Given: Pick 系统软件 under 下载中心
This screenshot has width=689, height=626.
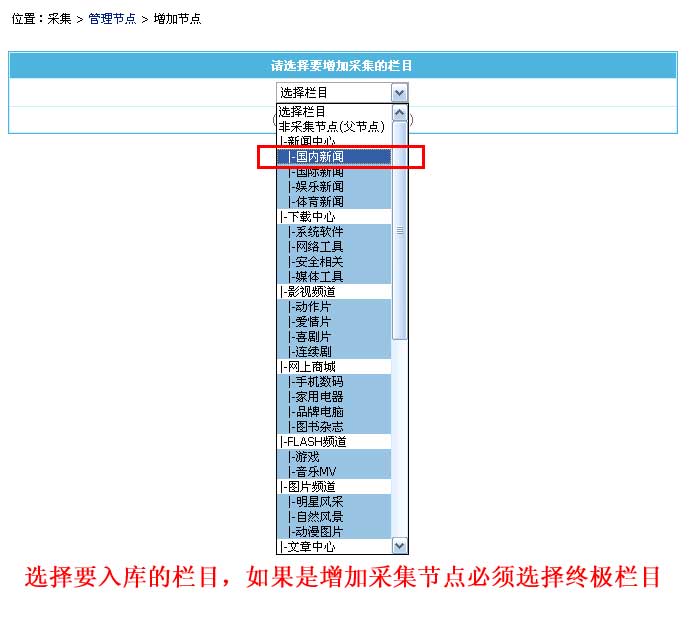Looking at the screenshot, I should [x=316, y=232].
